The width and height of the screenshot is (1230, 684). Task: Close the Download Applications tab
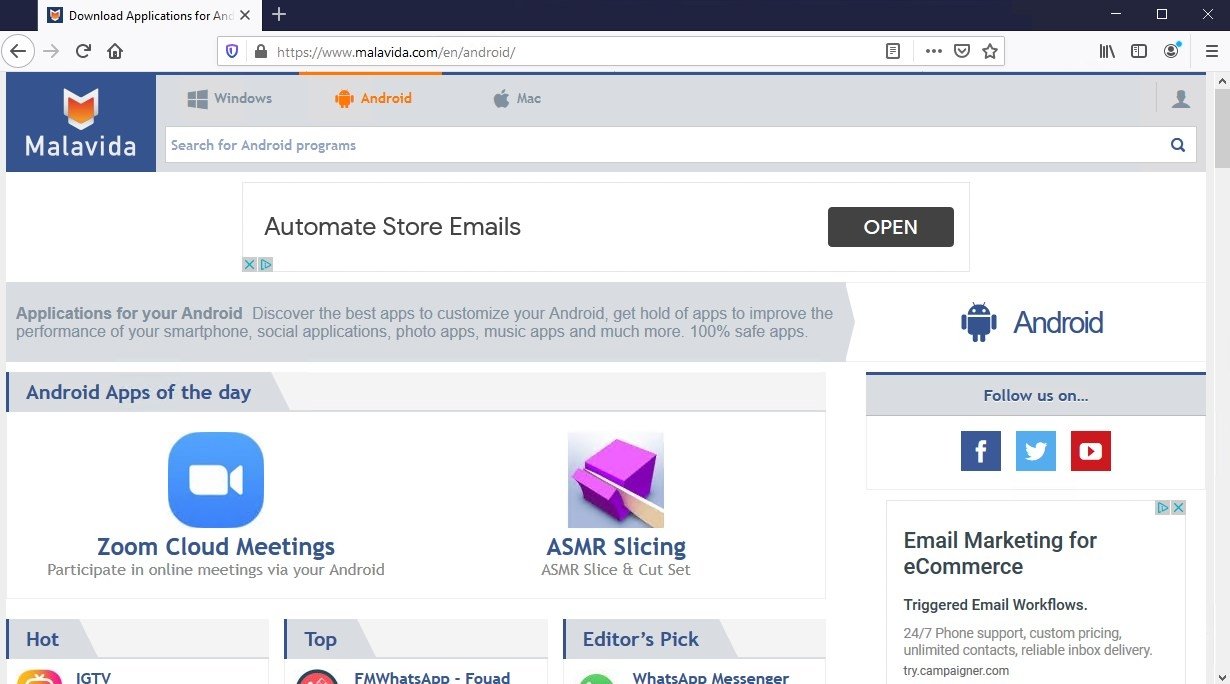click(x=245, y=16)
